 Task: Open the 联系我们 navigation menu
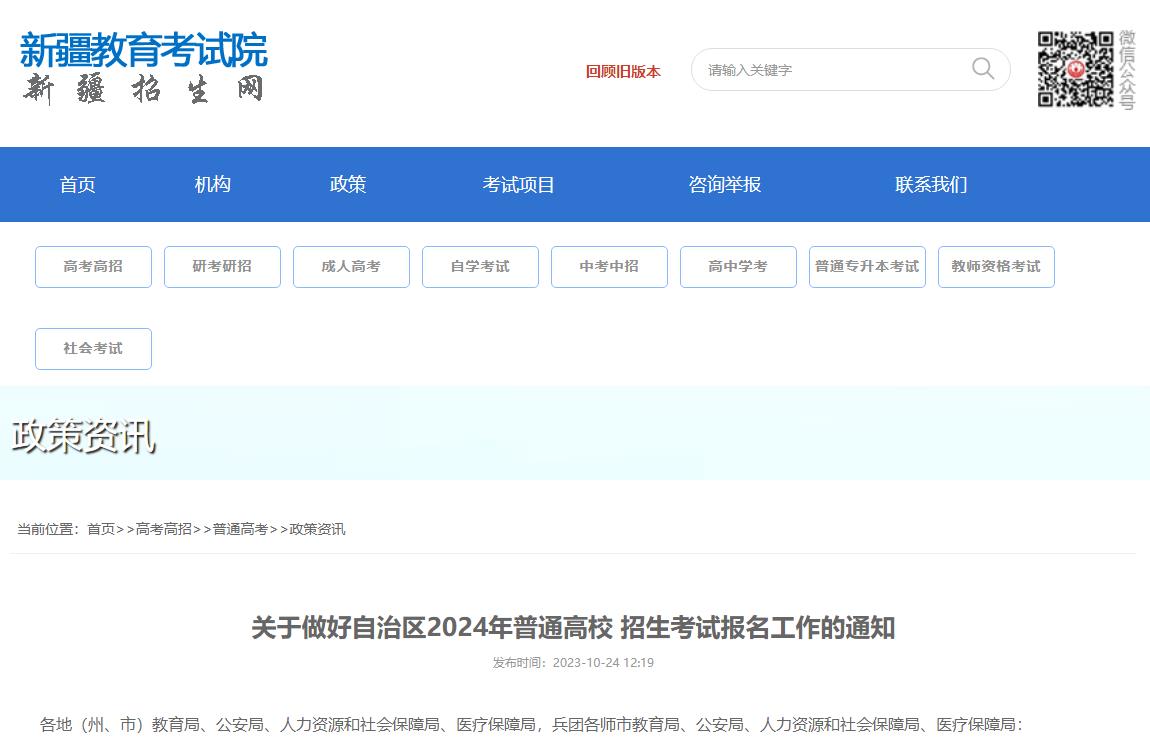931,184
